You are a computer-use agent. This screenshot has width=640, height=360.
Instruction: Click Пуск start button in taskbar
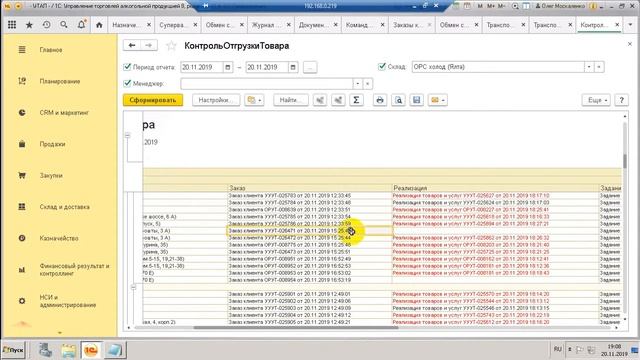pos(13,350)
